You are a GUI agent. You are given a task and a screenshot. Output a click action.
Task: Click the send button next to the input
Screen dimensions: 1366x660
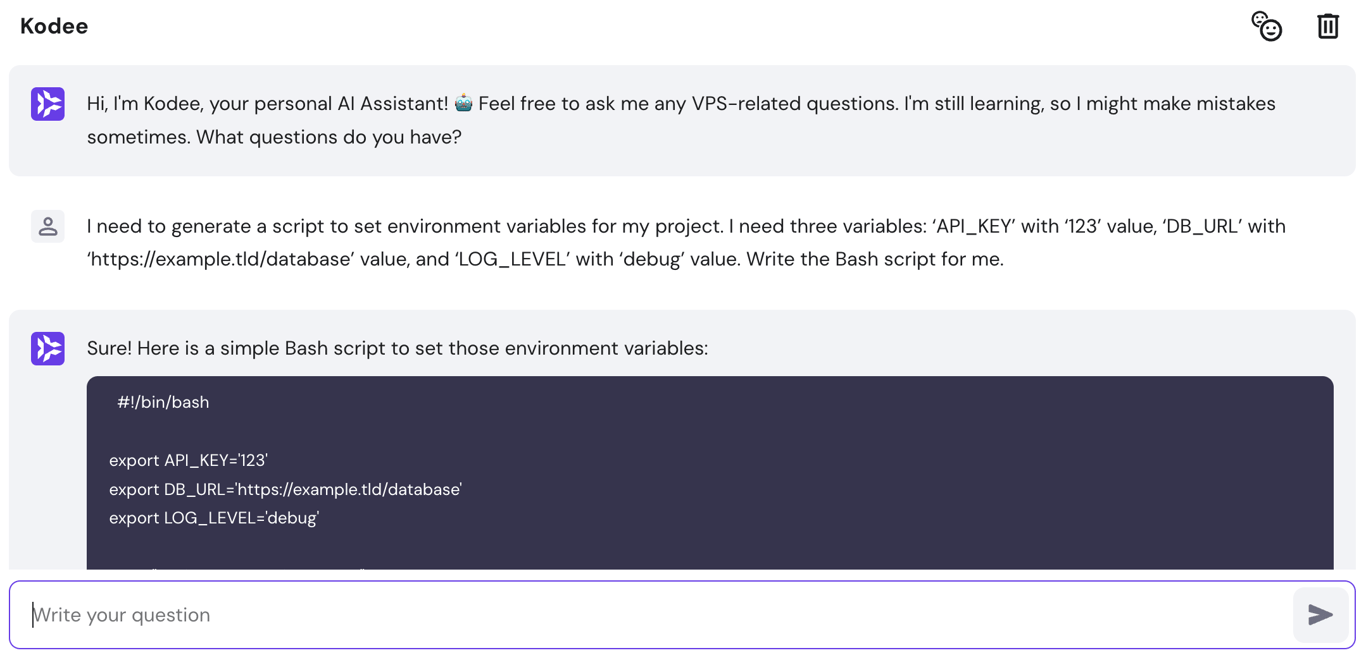[1321, 614]
